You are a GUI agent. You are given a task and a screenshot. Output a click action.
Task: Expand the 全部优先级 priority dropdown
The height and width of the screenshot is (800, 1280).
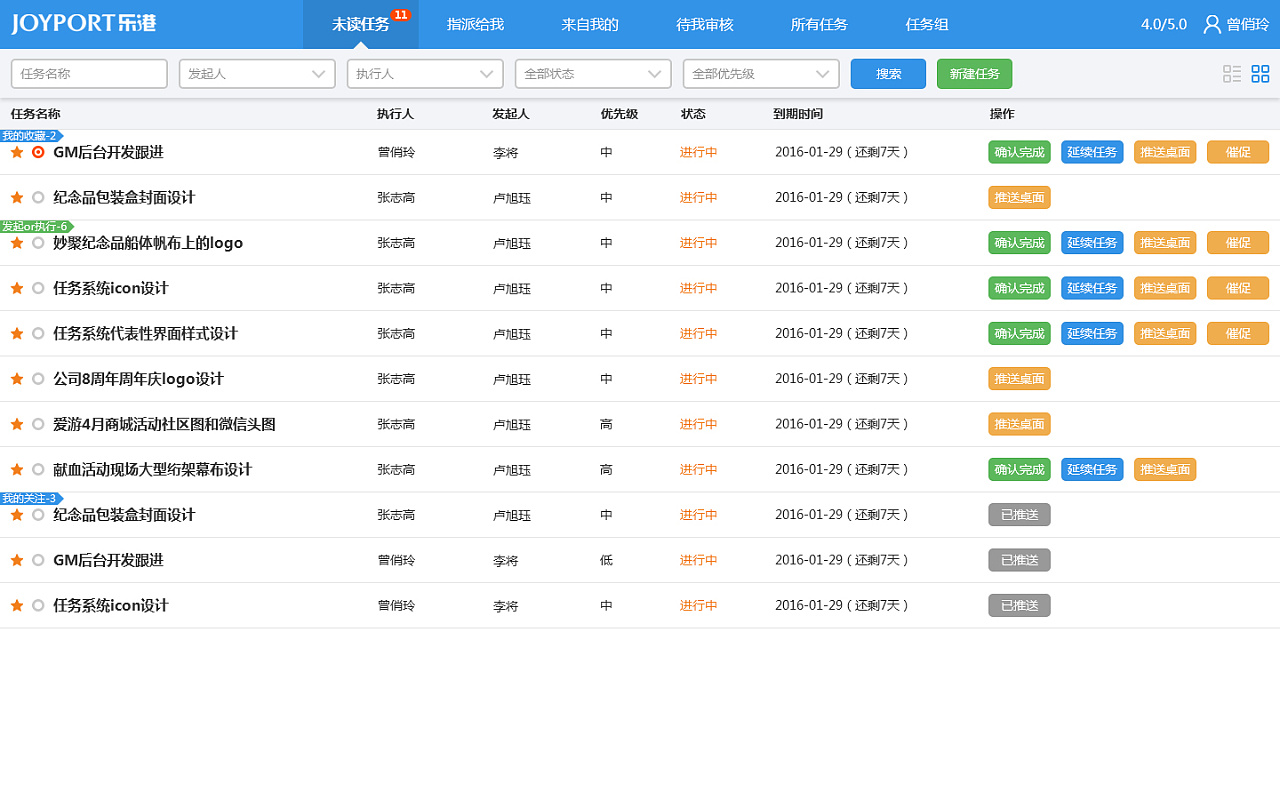click(x=761, y=74)
